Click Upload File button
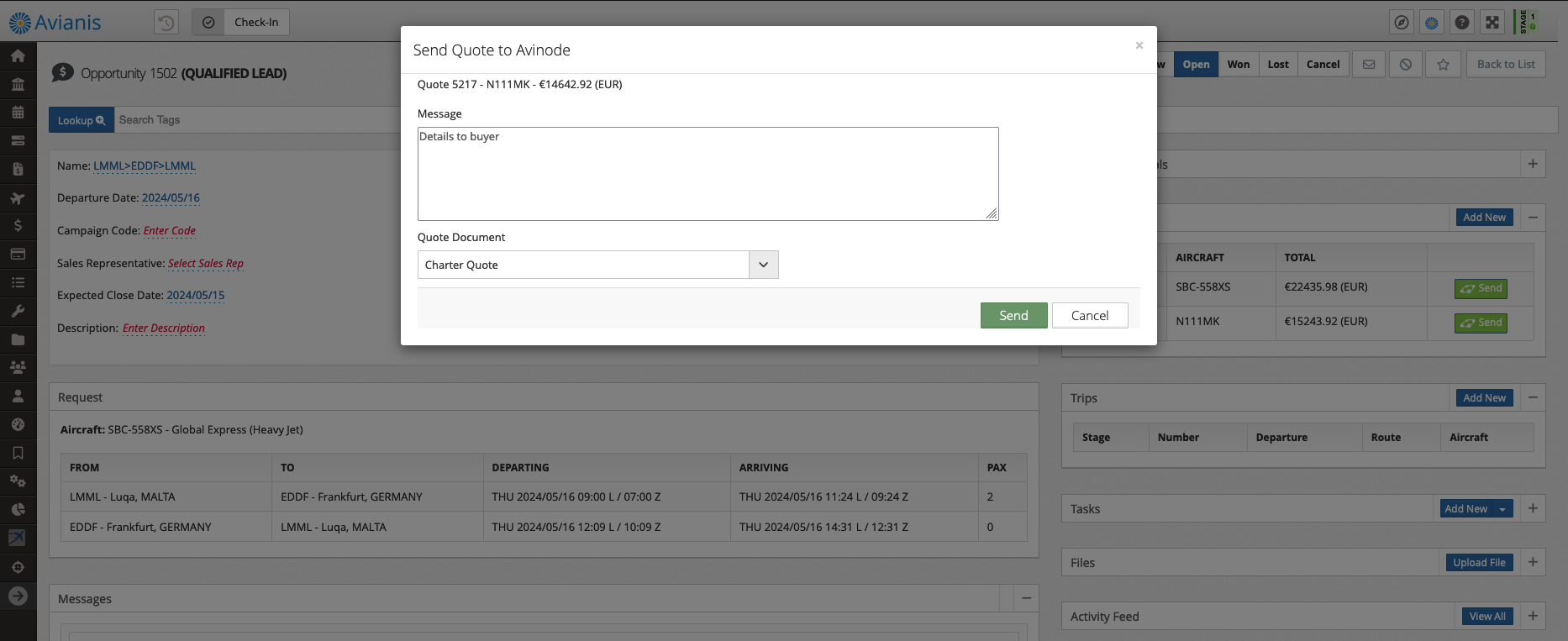 pos(1479,563)
